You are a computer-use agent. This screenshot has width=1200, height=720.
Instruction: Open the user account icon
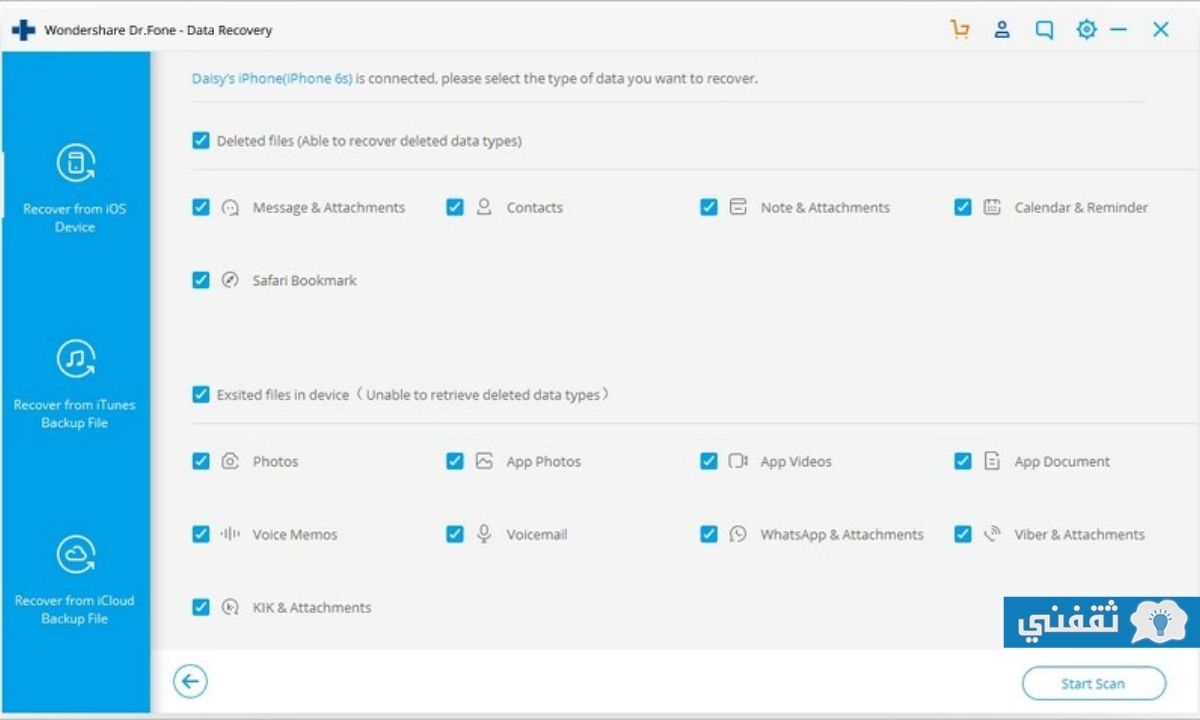[x=1002, y=30]
